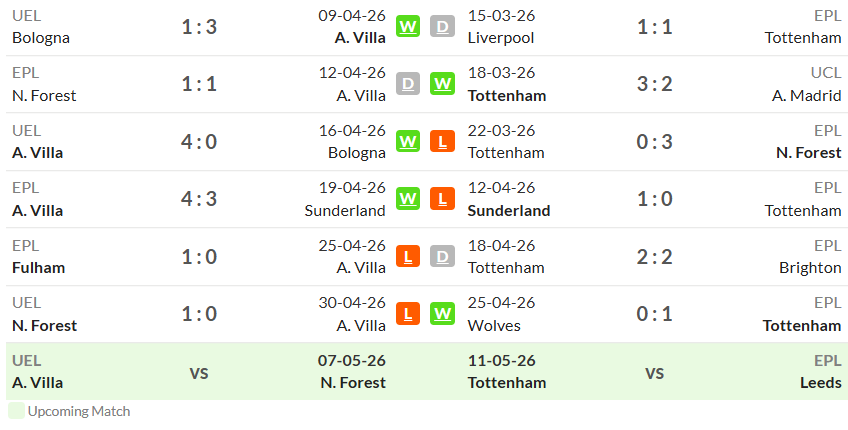
Task: Click the orange L badge for Tottenham vs N. Forest 22-03-26
Action: (442, 141)
